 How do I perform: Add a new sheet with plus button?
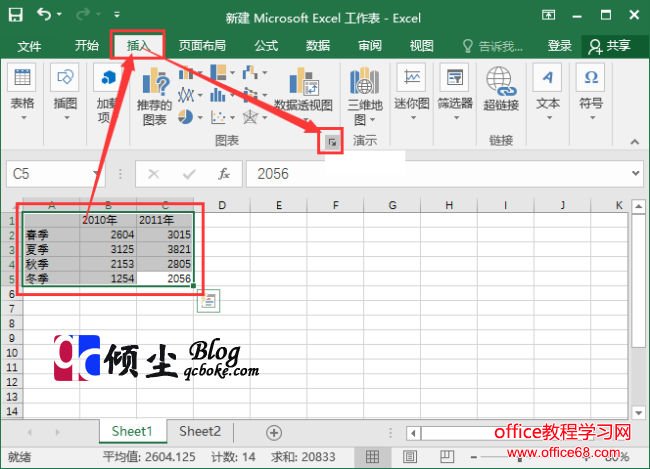point(274,433)
